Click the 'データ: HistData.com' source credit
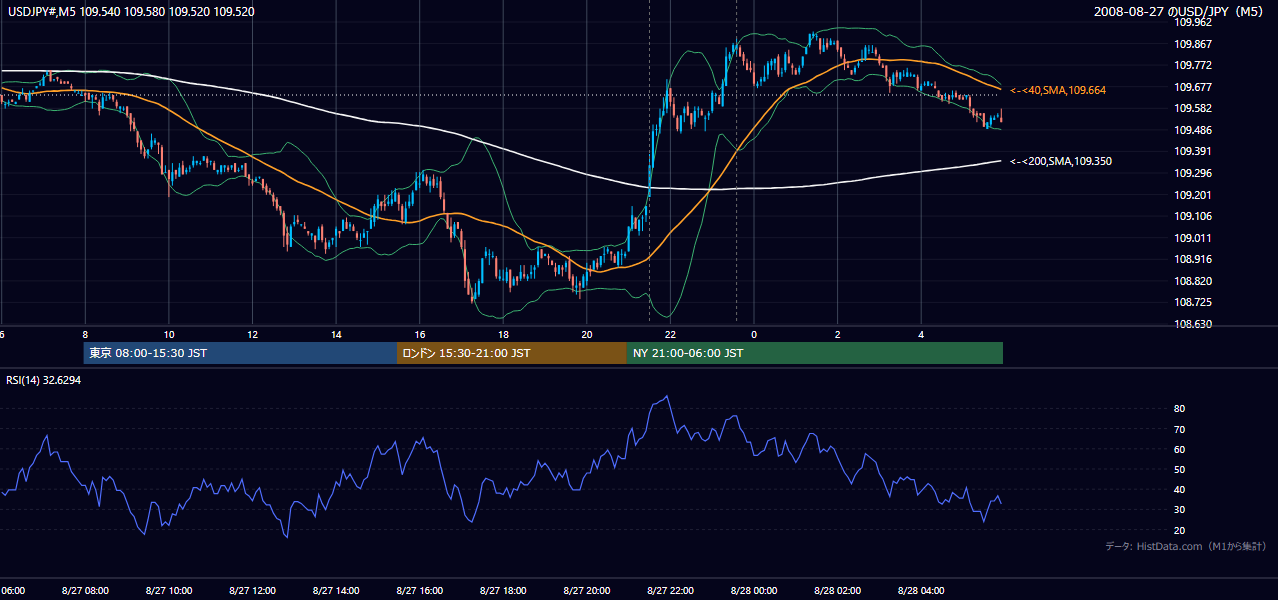Image resolution: width=1278 pixels, height=600 pixels. click(1186, 546)
